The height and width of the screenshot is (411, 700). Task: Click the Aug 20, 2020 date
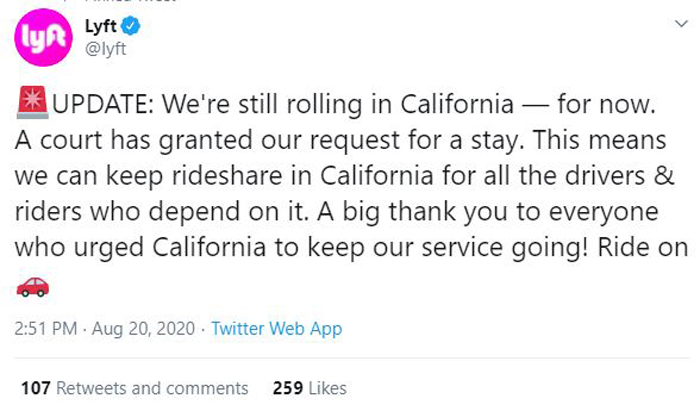click(x=143, y=329)
